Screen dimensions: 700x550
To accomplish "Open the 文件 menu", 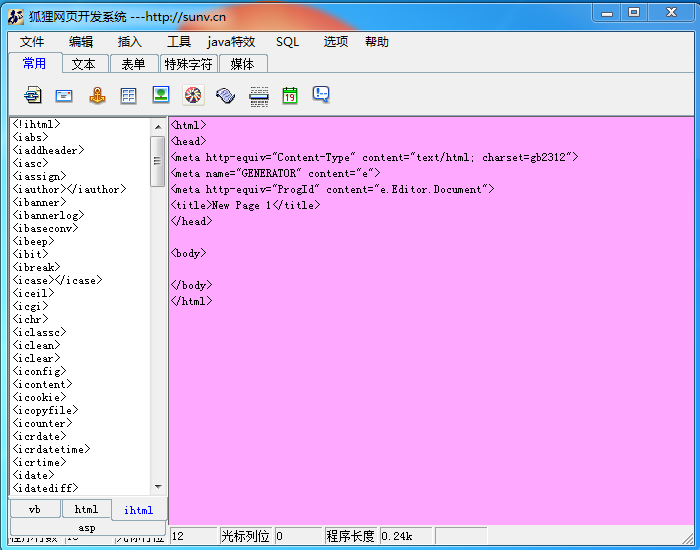I will coord(32,42).
